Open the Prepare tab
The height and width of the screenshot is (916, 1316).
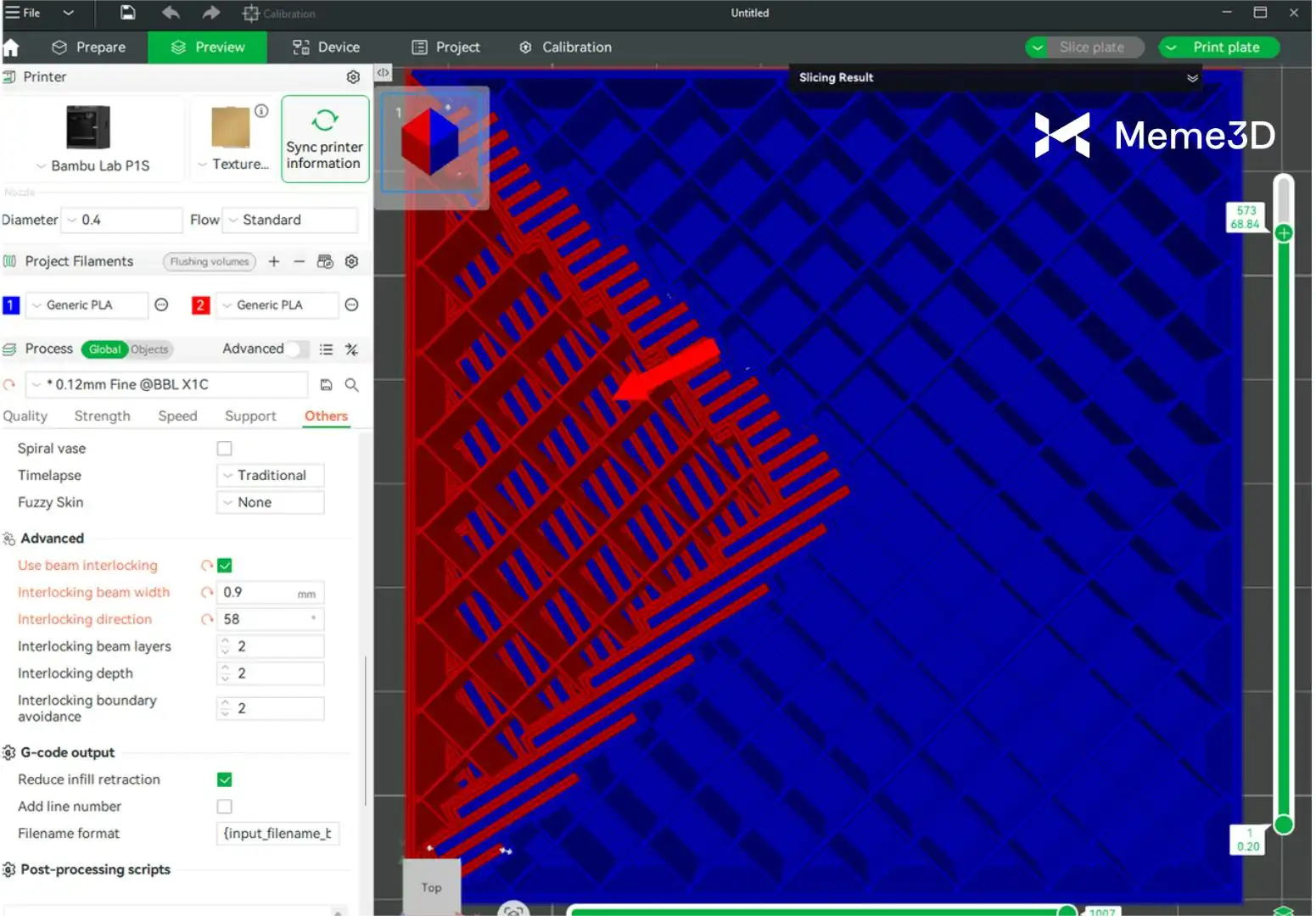[x=89, y=47]
